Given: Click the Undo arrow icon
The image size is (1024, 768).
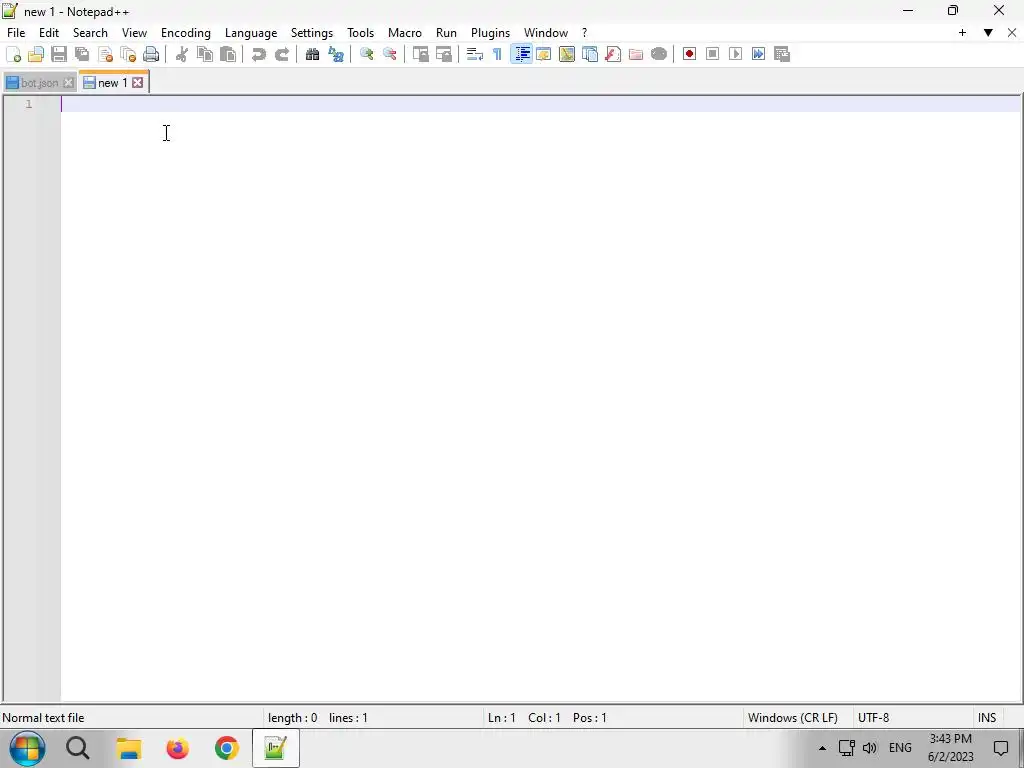Looking at the screenshot, I should coord(259,54).
